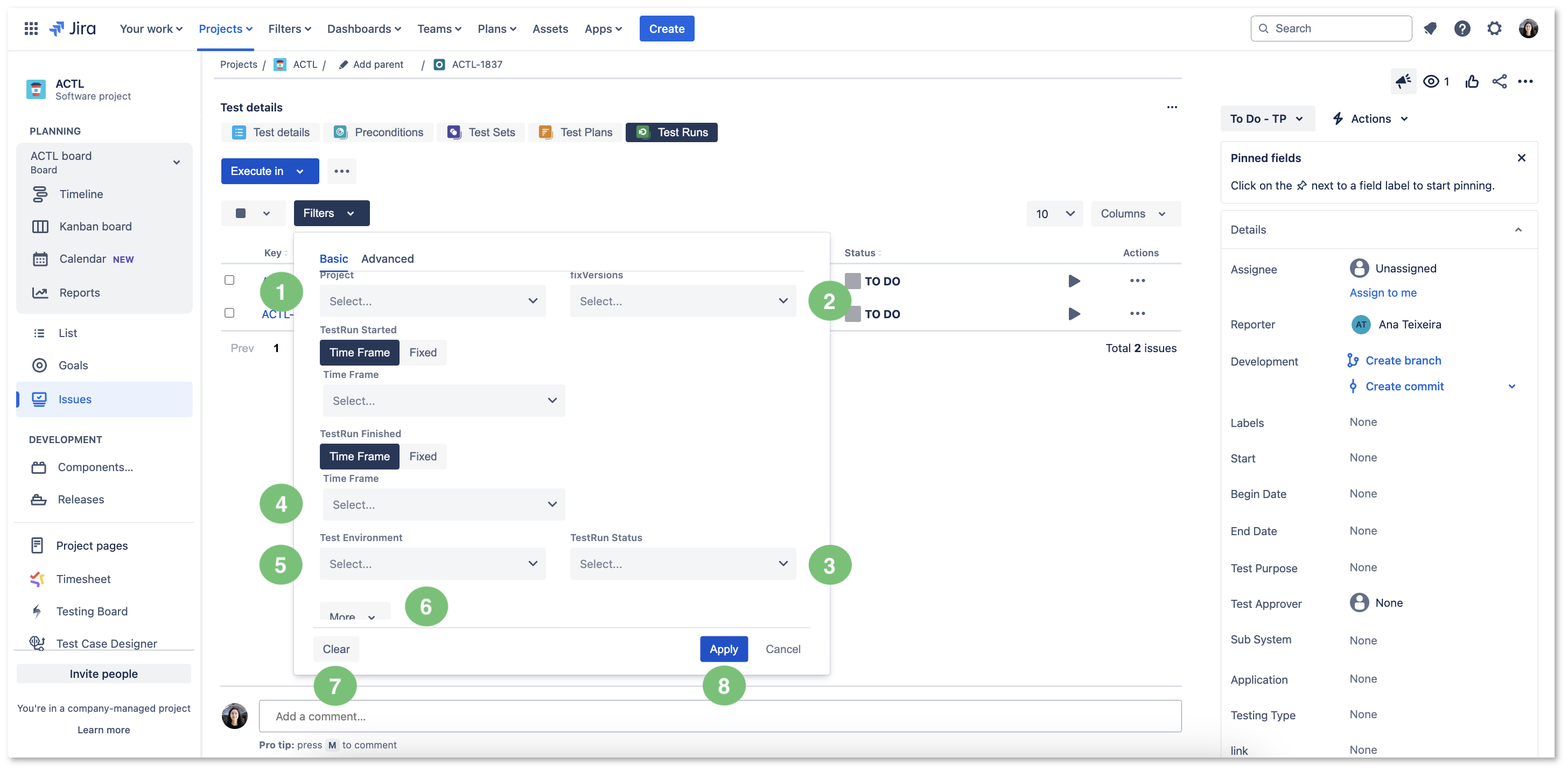Click the Add a comment field

(719, 716)
